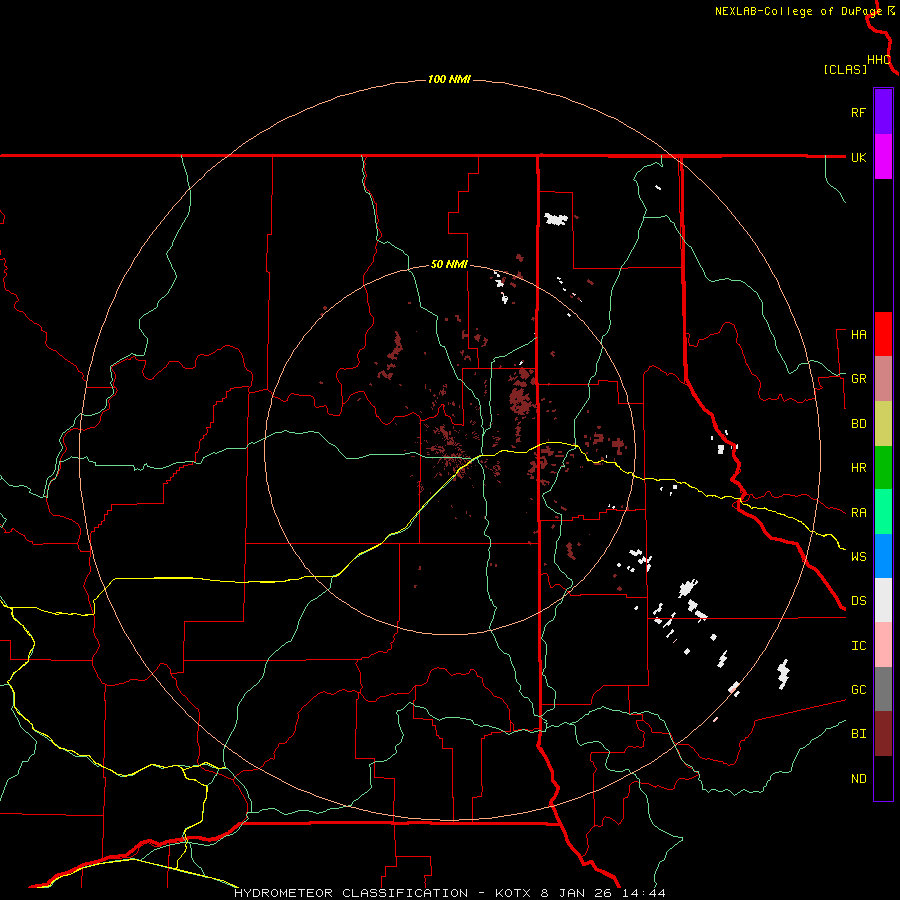Screen dimensions: 900x900
Task: Click the "KOTX" radar site identifier
Action: point(515,893)
